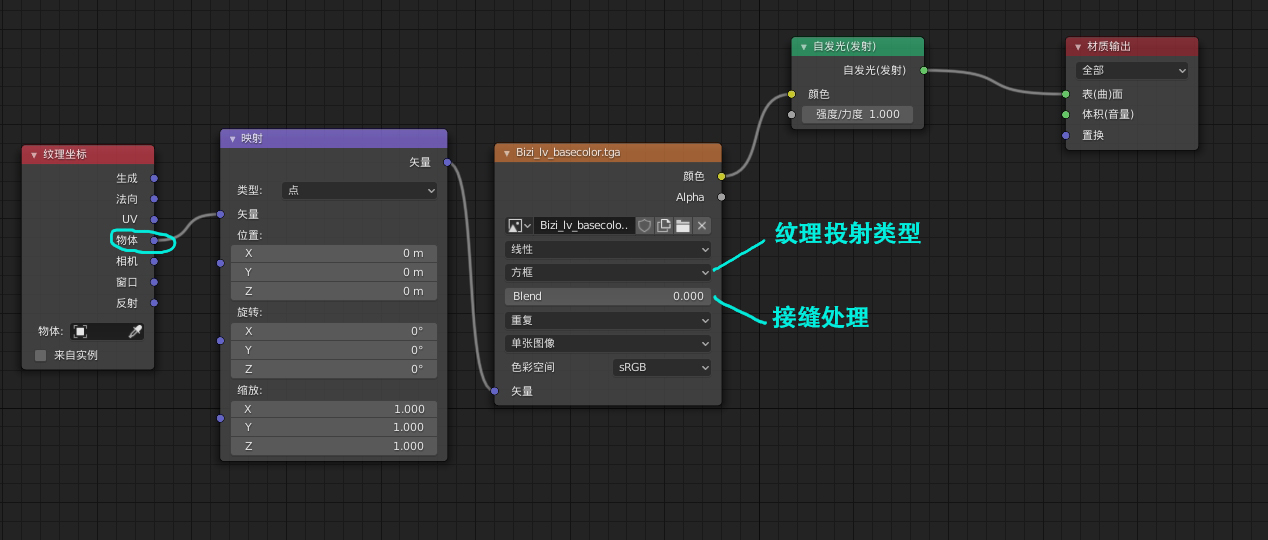Image resolution: width=1268 pixels, height=540 pixels.
Task: Click the 缩放 X 1.000 field
Action: (334, 409)
